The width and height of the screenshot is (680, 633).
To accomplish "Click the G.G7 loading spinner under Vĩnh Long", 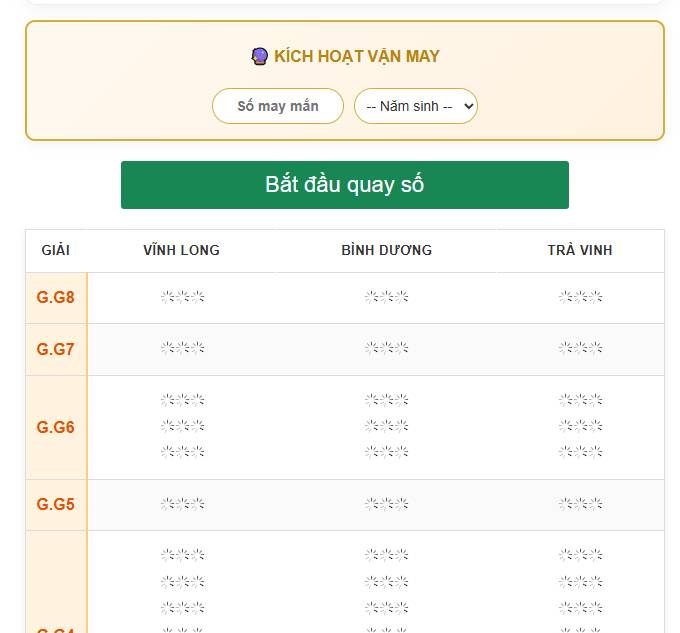I will [183, 348].
